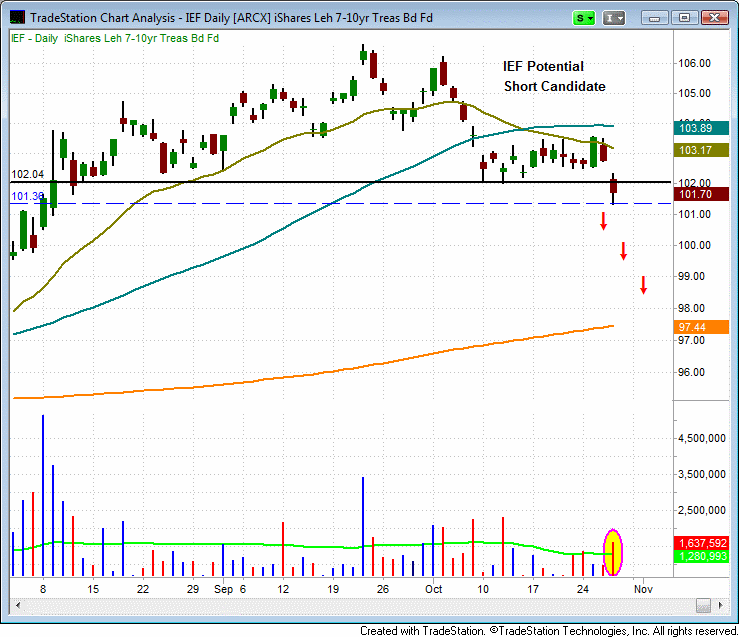The height and width of the screenshot is (637, 739).
Task: Click the "Nov" date axis label
Action: (x=643, y=589)
